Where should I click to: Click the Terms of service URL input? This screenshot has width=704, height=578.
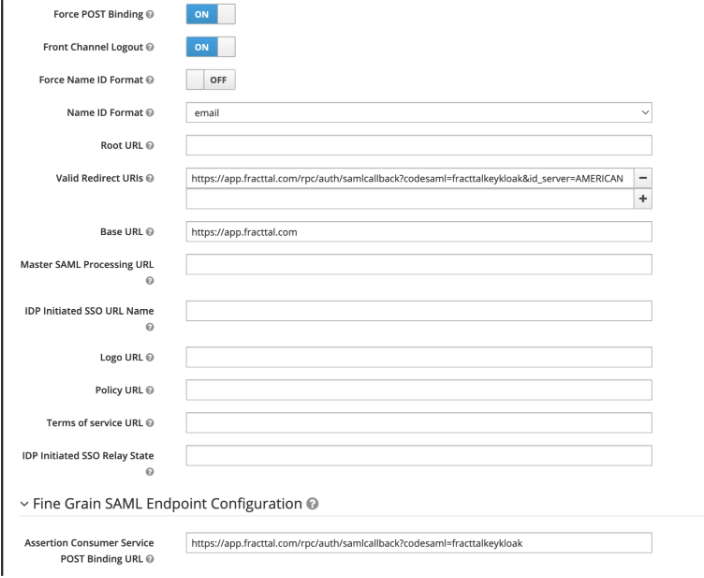click(419, 423)
